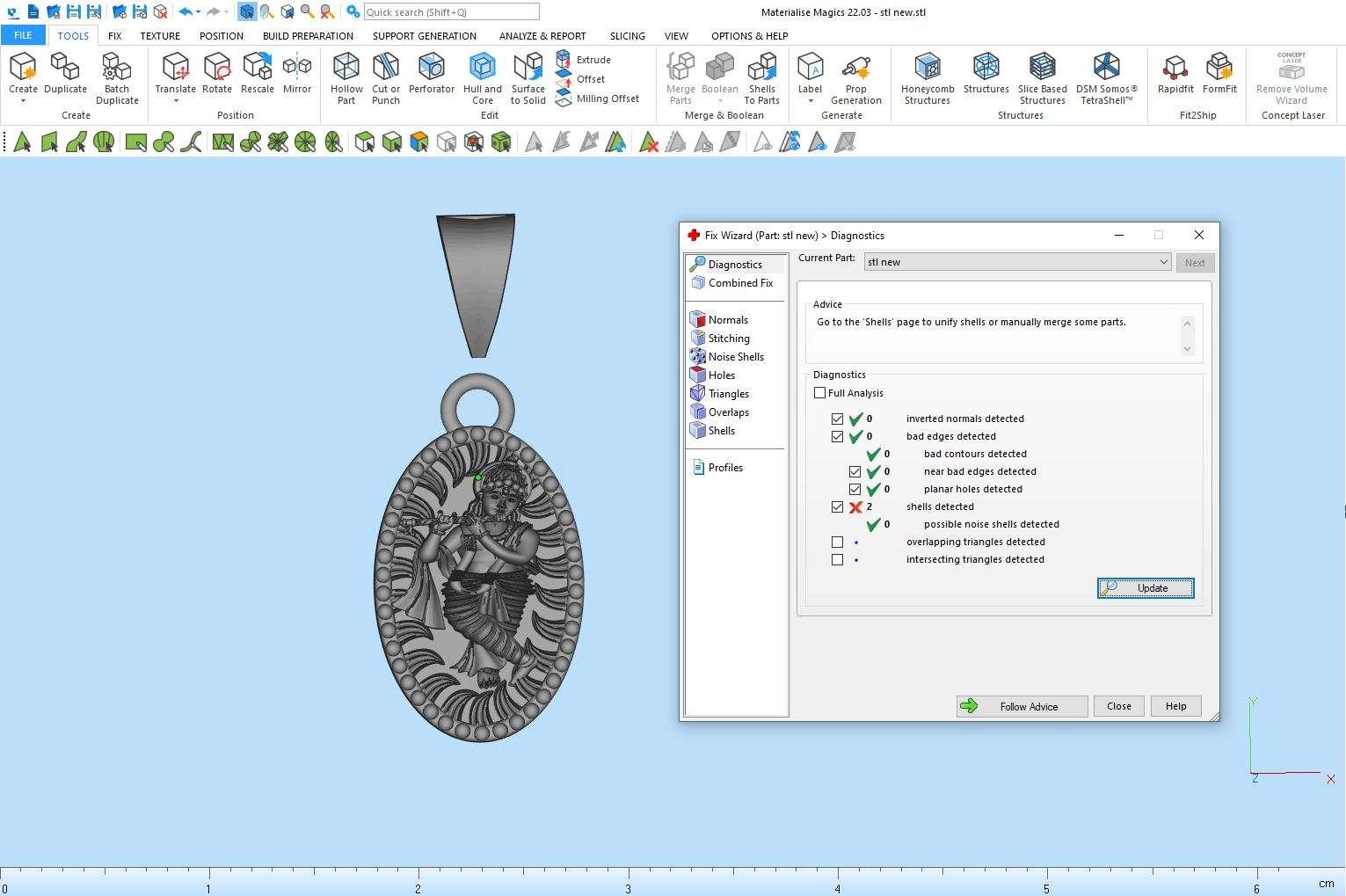Click the Update diagnostics button
The height and width of the screenshot is (896, 1346).
pyautogui.click(x=1145, y=588)
